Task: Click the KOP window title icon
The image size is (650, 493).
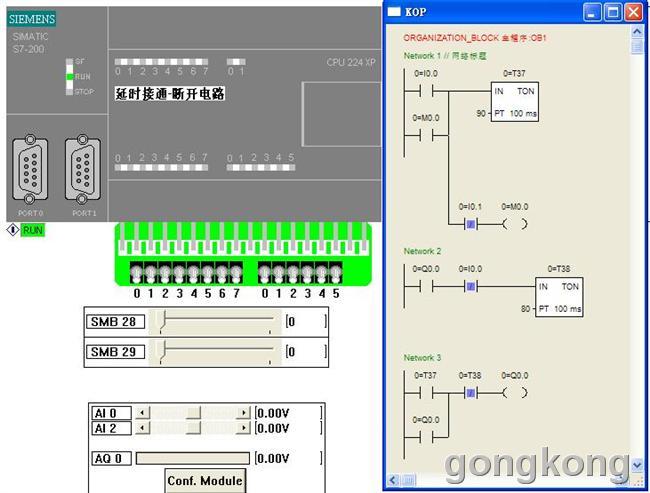Action: coord(394,12)
